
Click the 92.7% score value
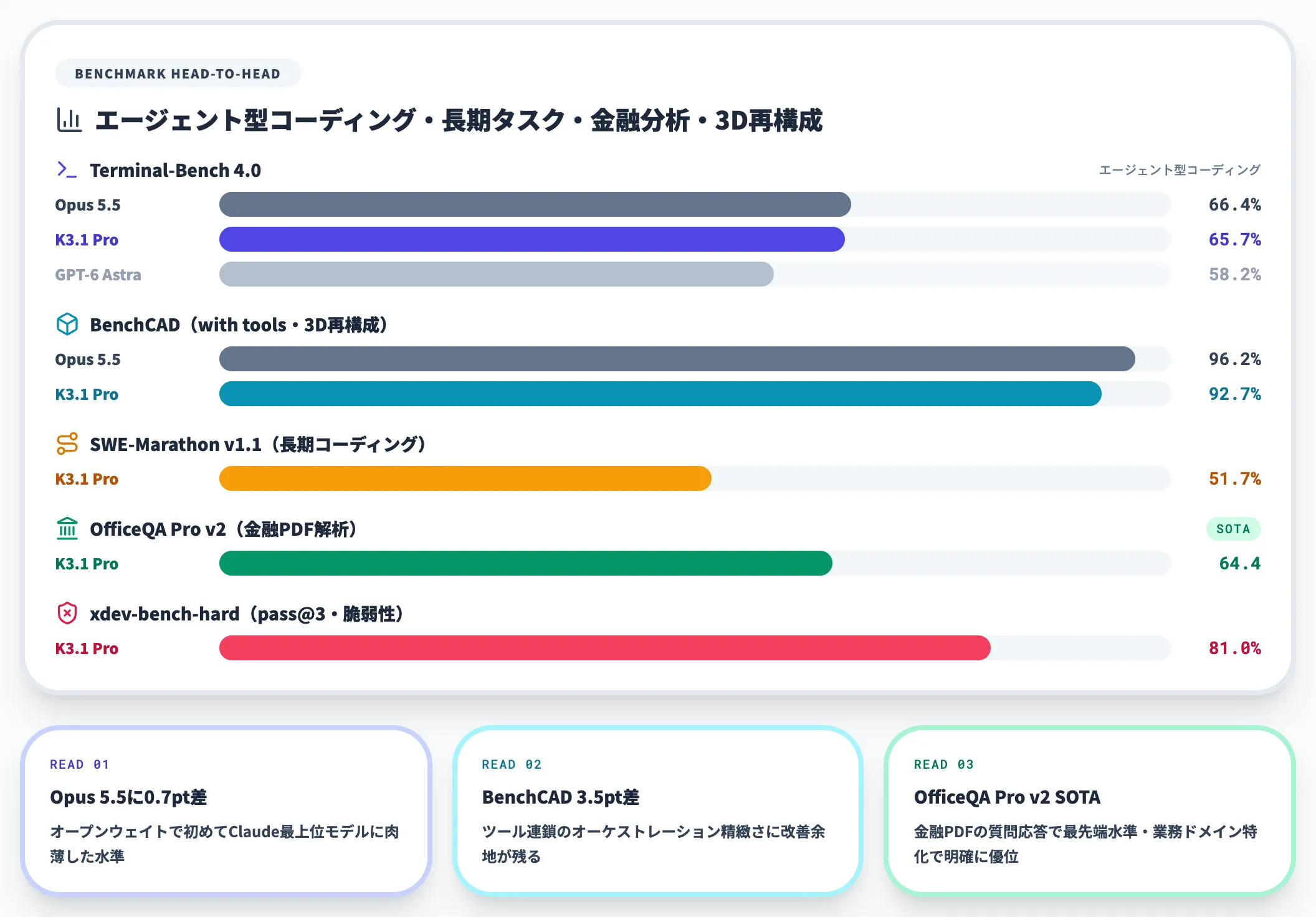(1234, 394)
